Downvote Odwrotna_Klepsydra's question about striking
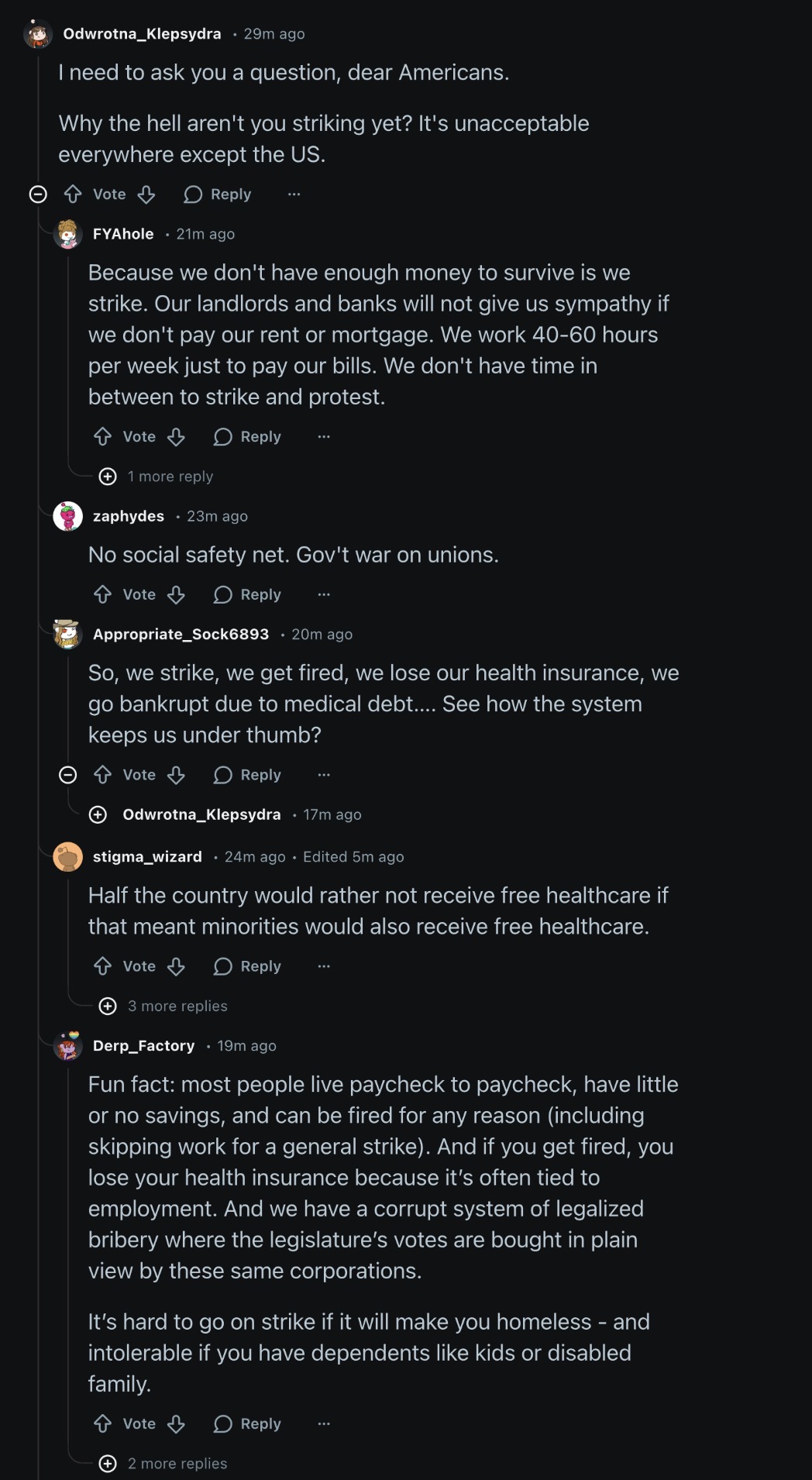 (146, 194)
